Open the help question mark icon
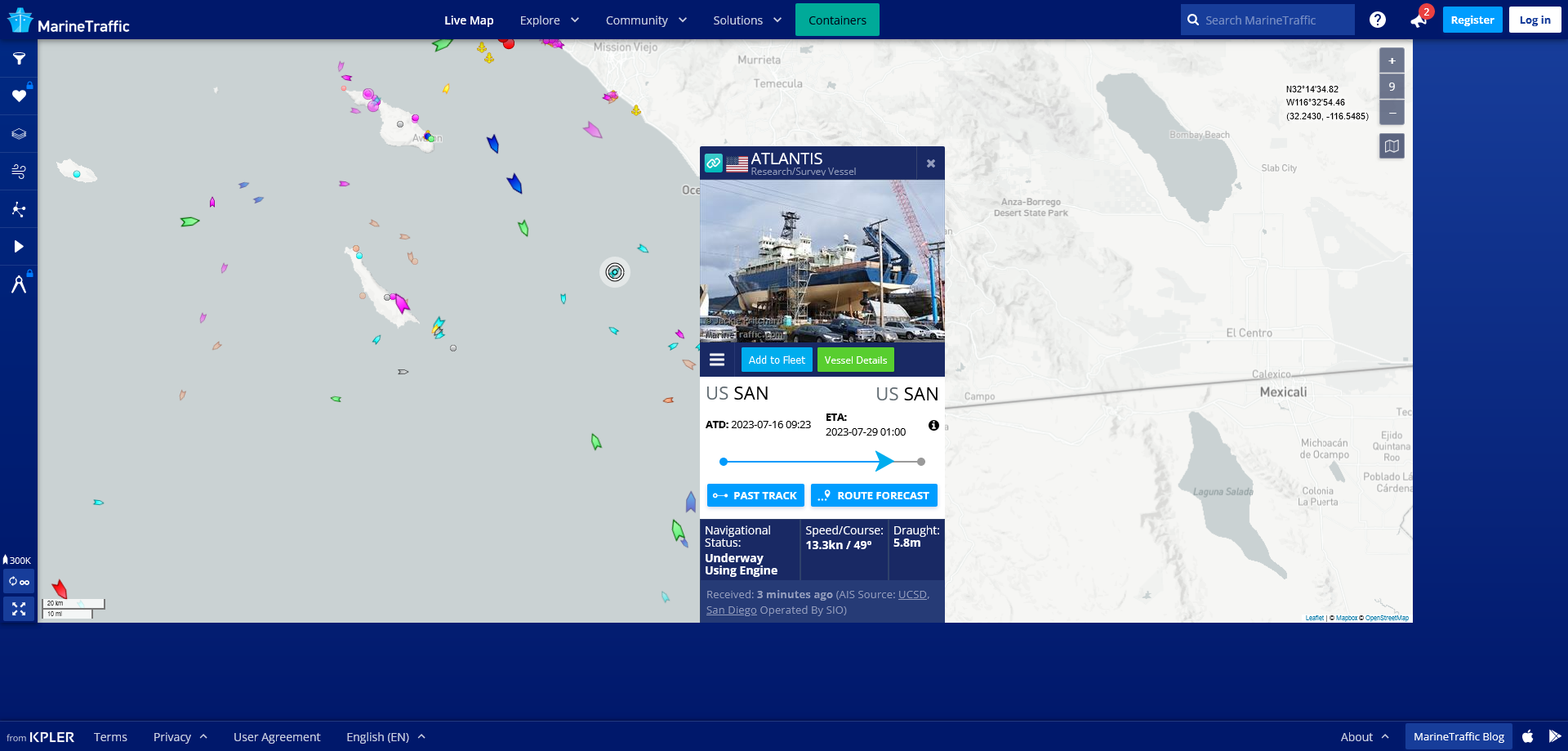 click(x=1378, y=20)
